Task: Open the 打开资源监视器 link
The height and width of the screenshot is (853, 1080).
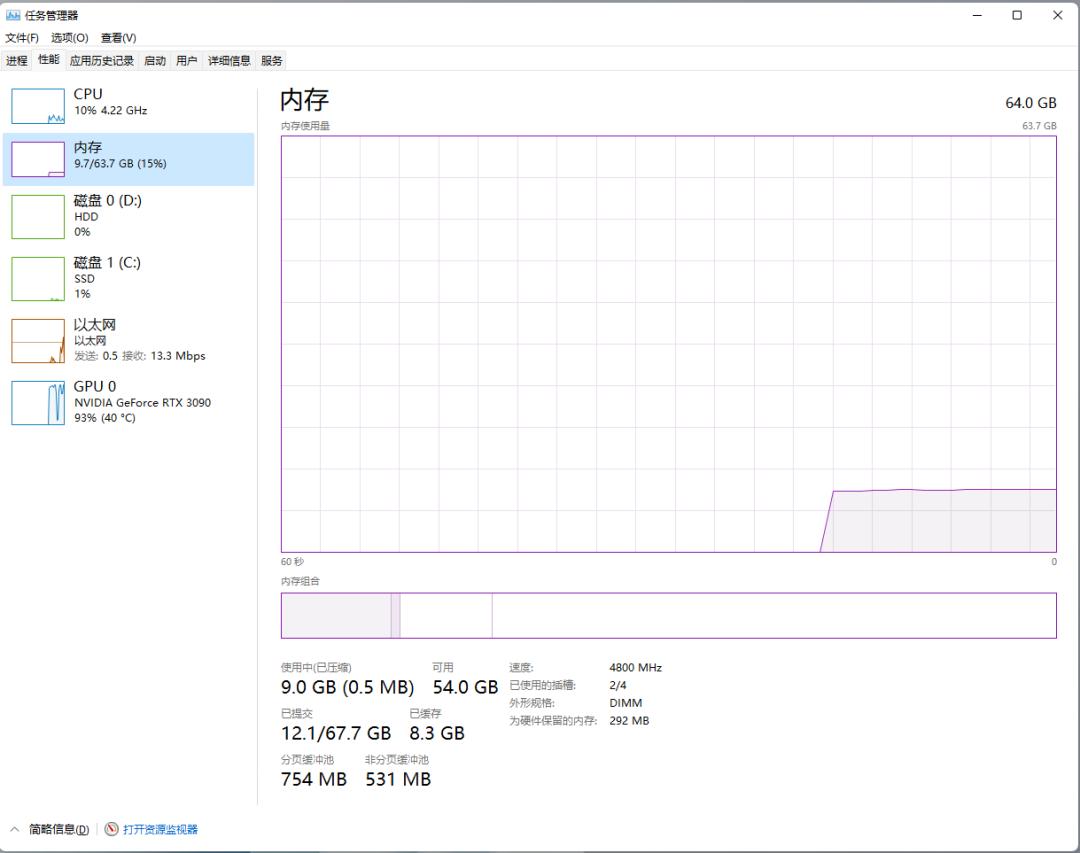Action: (x=160, y=829)
